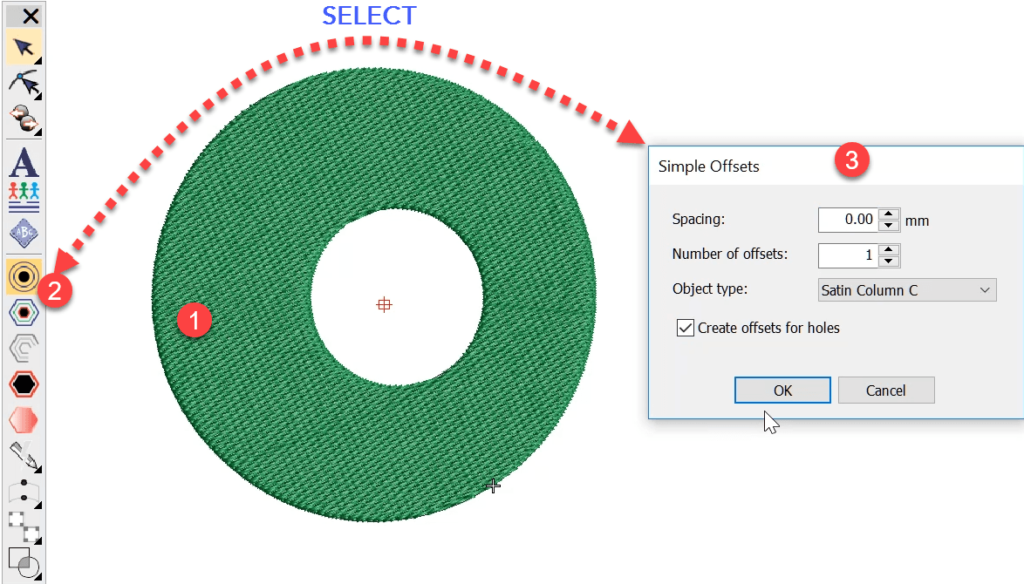Screen dimensions: 1024x584
Task: Uncheck Create offsets for holes
Action: [685, 327]
